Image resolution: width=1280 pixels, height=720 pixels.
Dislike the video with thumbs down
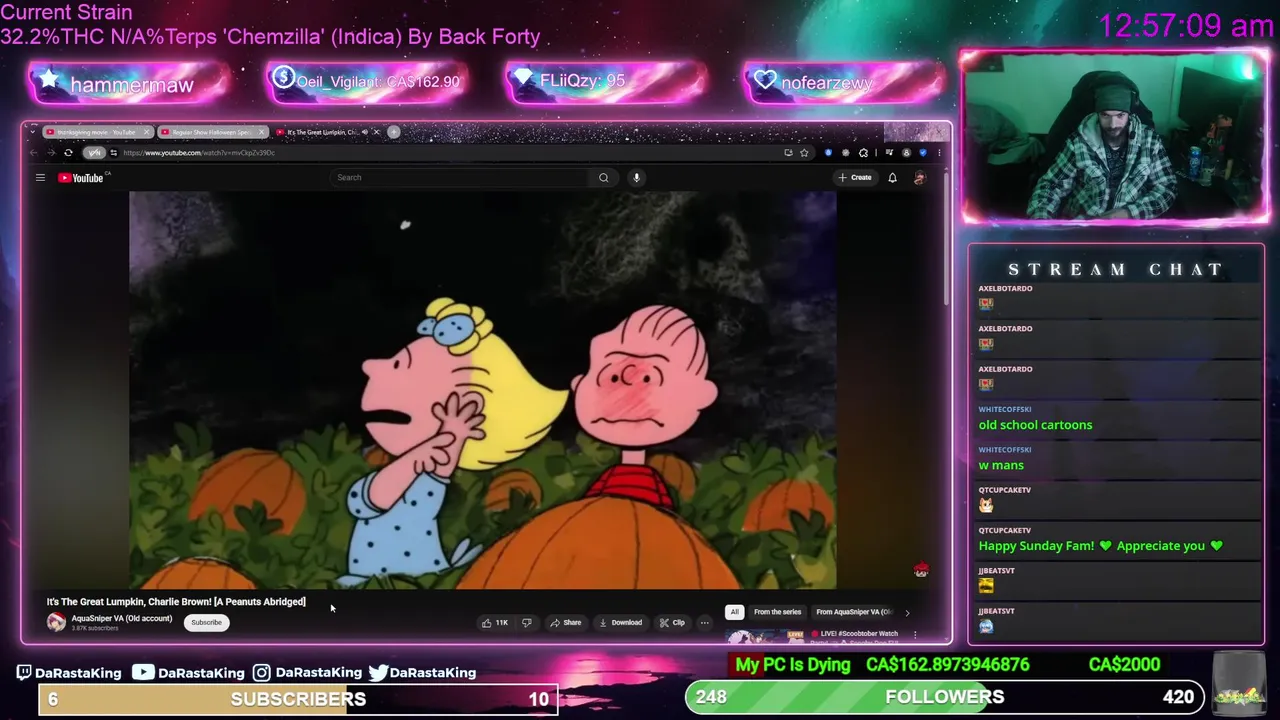pos(527,622)
